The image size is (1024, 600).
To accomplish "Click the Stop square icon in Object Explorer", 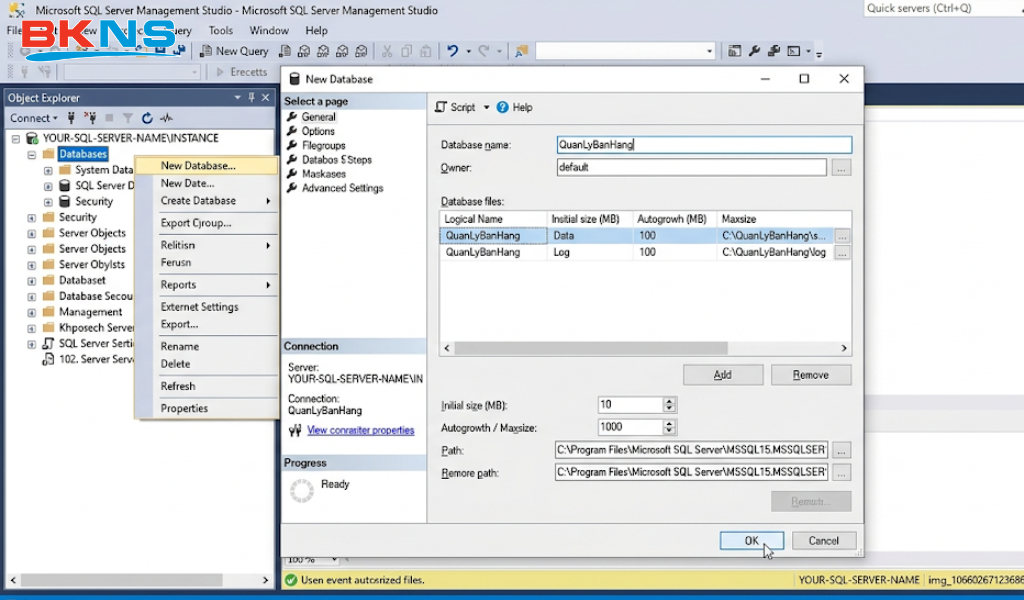I will pyautogui.click(x=109, y=118).
